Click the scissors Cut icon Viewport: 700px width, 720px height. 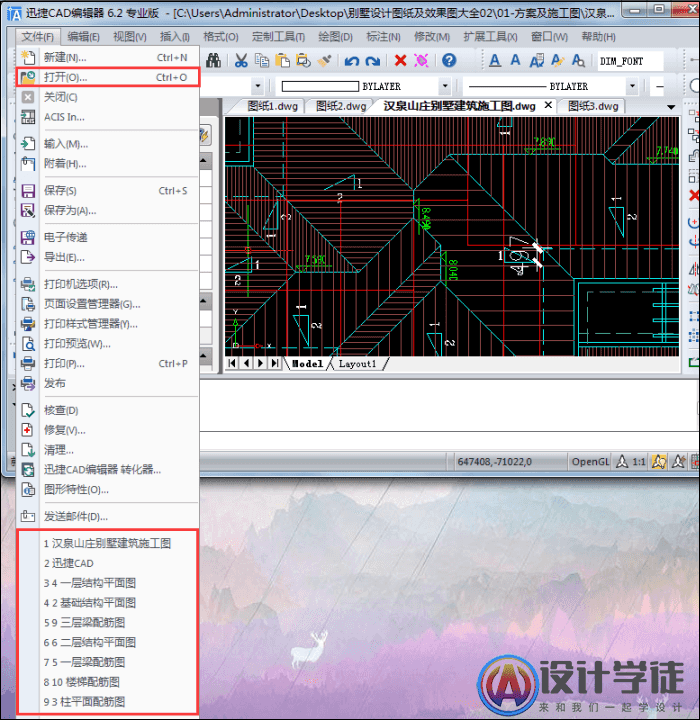(x=241, y=60)
